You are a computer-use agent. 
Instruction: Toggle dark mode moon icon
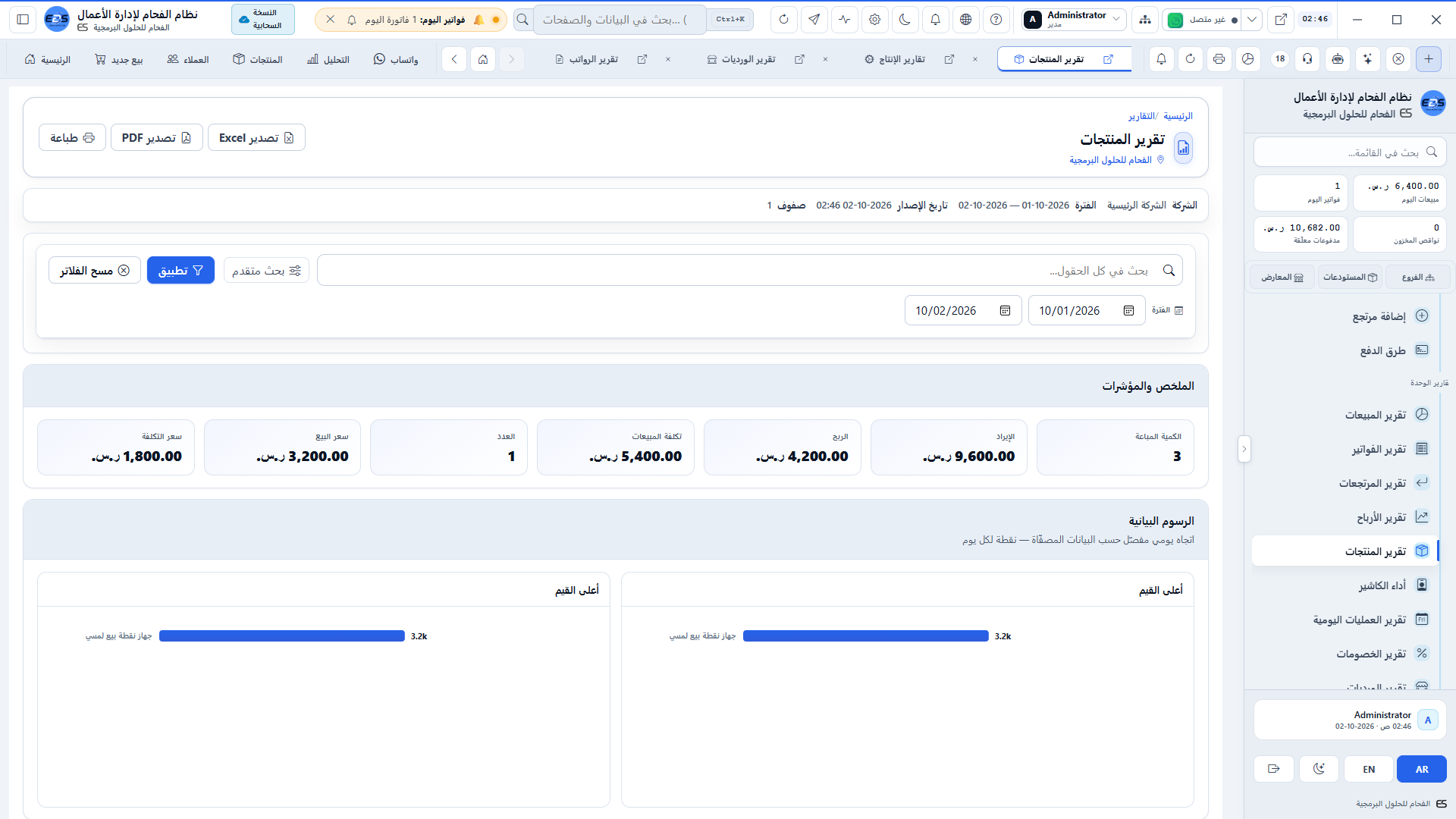pyautogui.click(x=905, y=20)
